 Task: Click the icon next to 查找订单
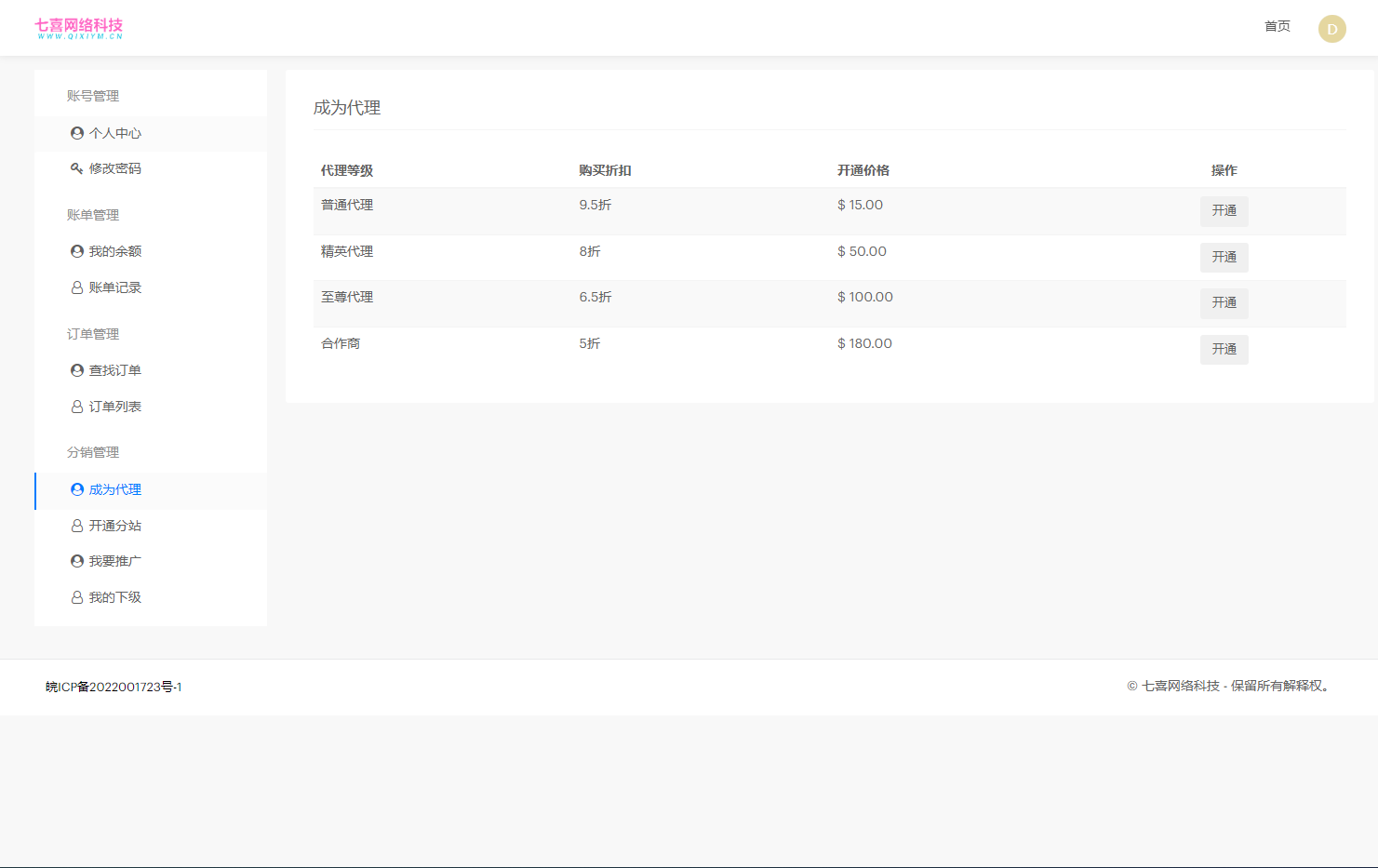[x=77, y=370]
